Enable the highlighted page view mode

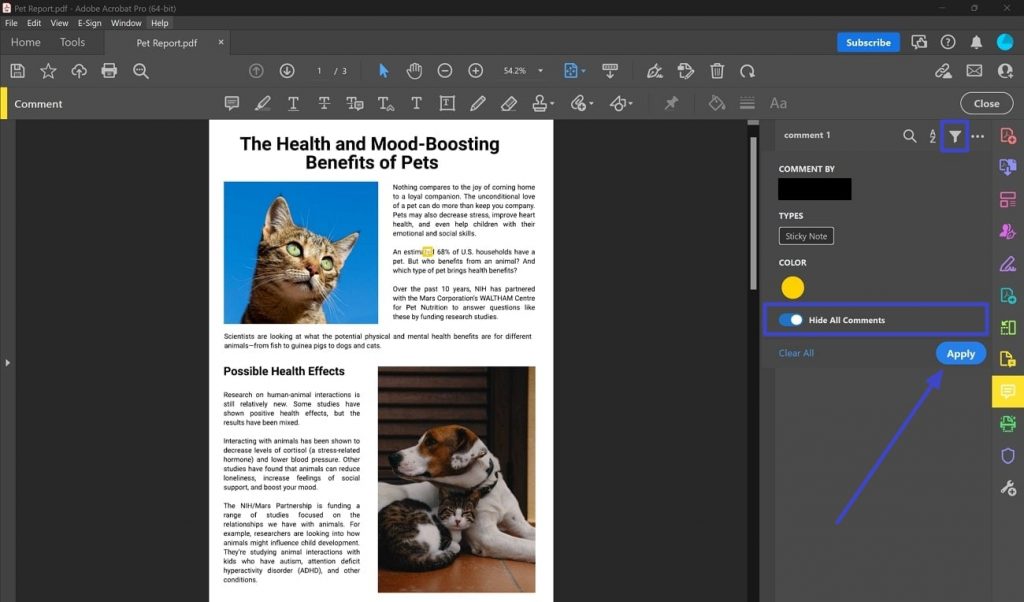[x=572, y=71]
